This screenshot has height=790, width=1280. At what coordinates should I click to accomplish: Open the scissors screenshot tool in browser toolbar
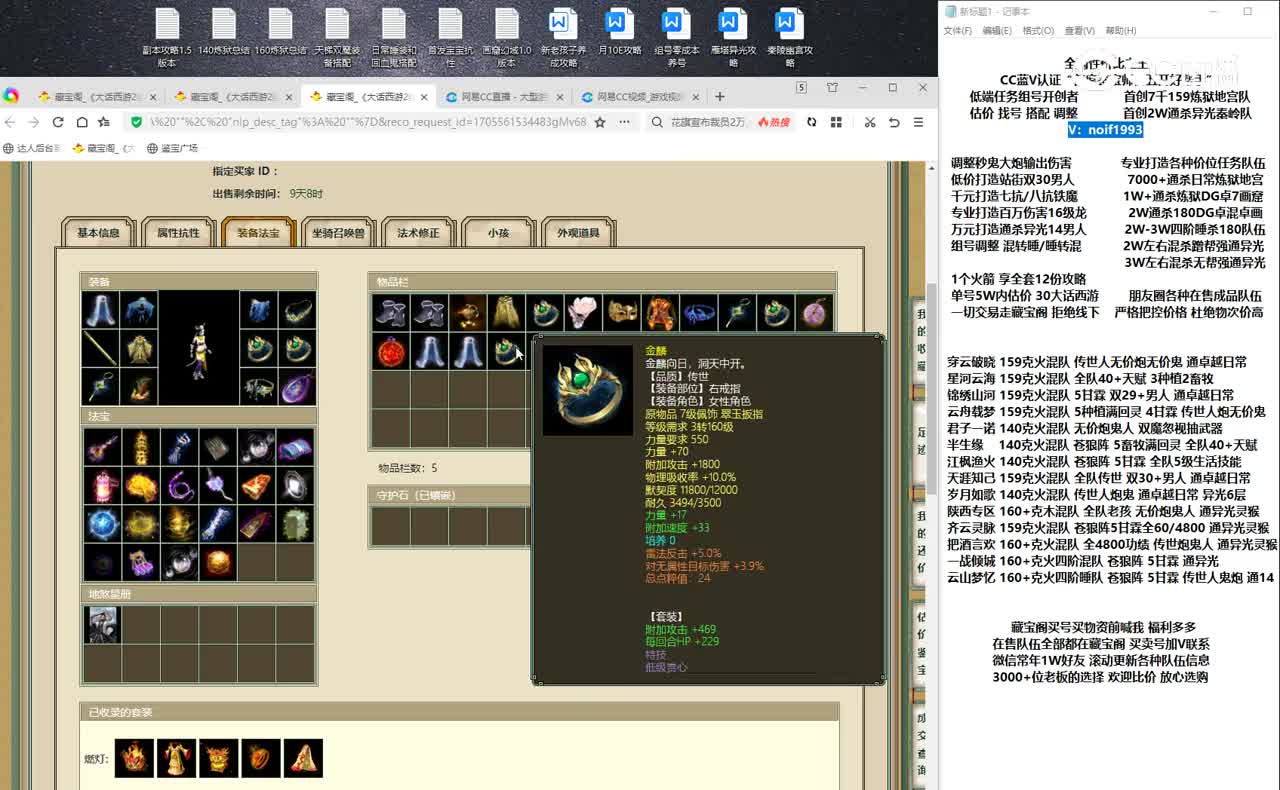(869, 122)
